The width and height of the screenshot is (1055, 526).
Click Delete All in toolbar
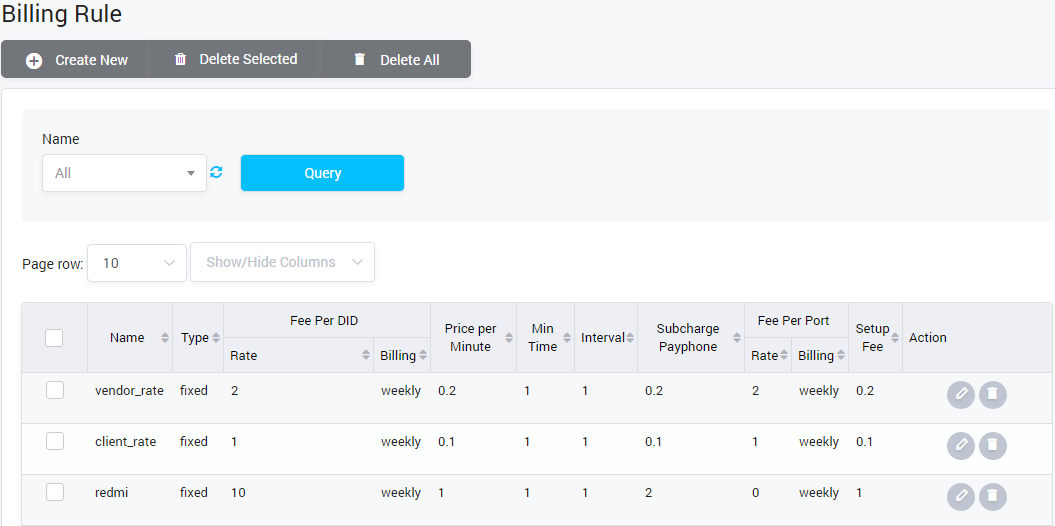396,60
